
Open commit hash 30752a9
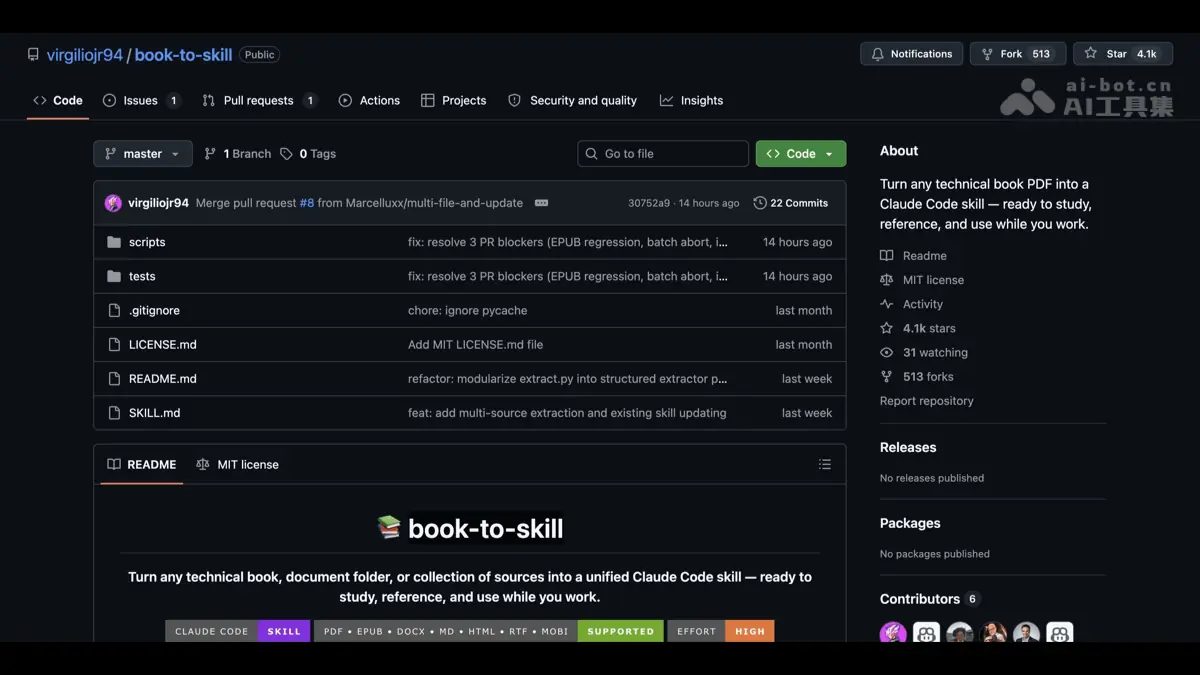(649, 203)
